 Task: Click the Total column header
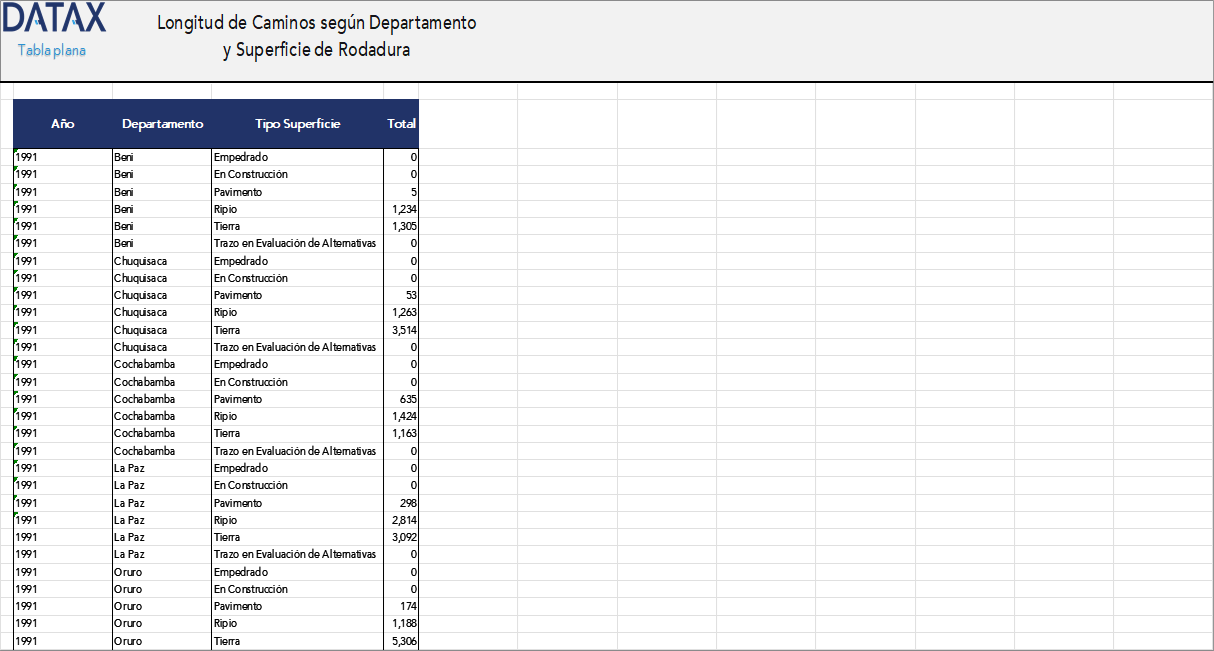pyautogui.click(x=401, y=124)
